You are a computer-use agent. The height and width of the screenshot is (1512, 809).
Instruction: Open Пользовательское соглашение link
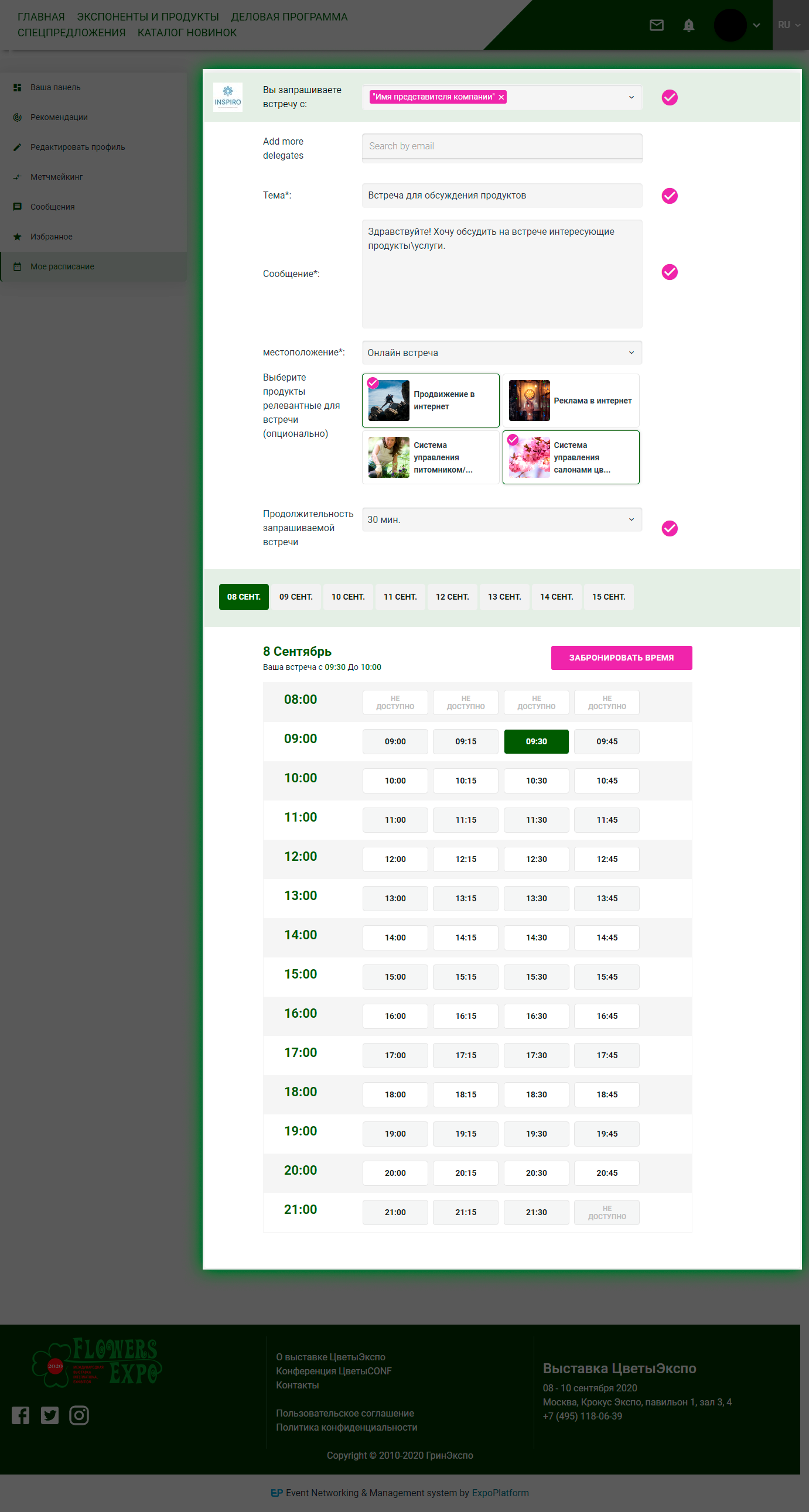click(x=345, y=1414)
